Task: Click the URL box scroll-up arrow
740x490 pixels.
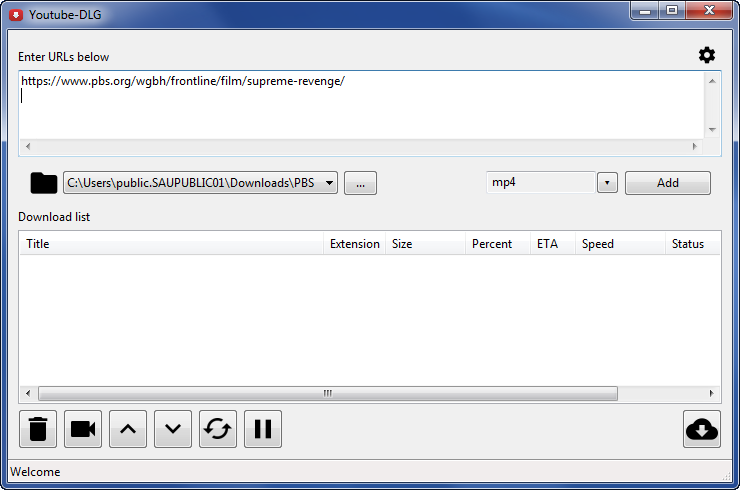Action: pyautogui.click(x=712, y=81)
